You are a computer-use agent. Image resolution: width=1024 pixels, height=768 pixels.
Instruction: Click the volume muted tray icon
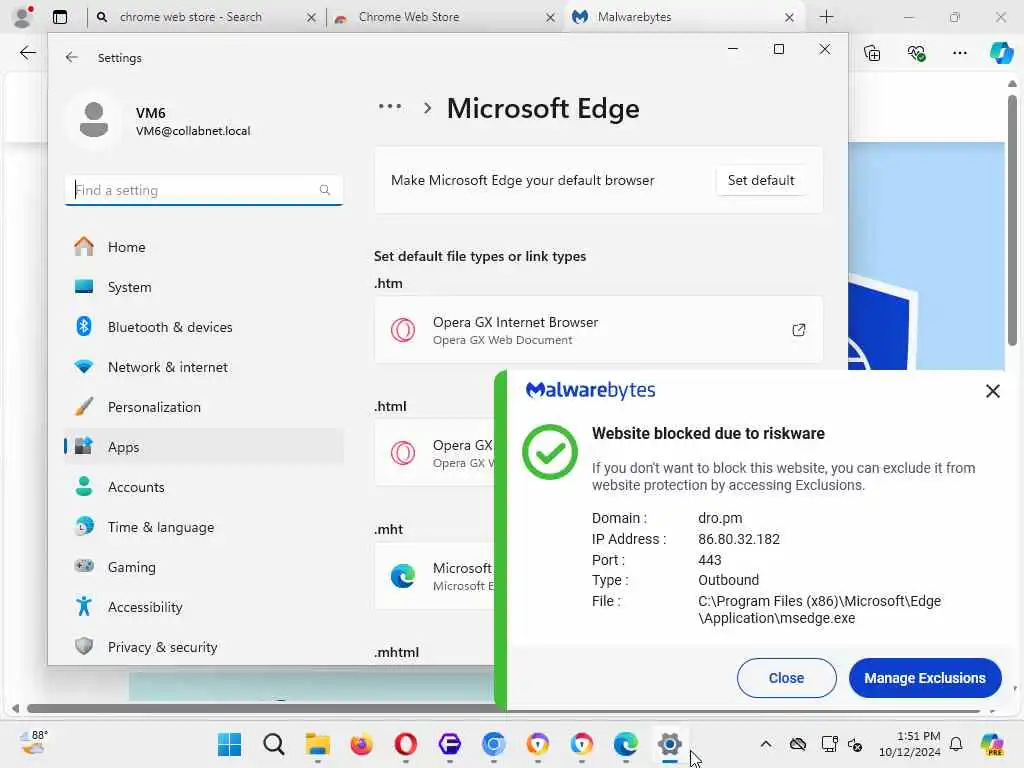855,744
